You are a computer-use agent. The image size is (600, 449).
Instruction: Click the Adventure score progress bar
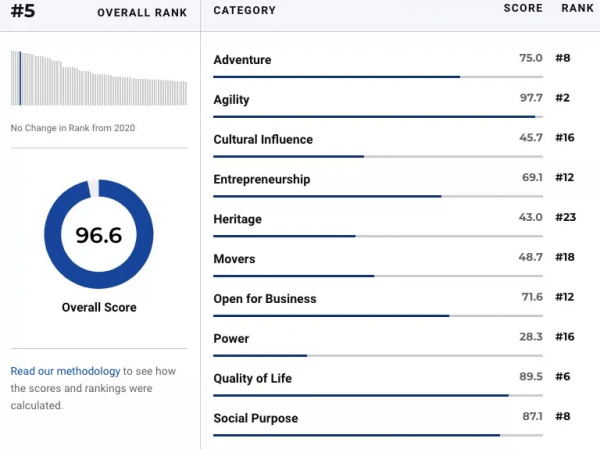(x=378, y=77)
